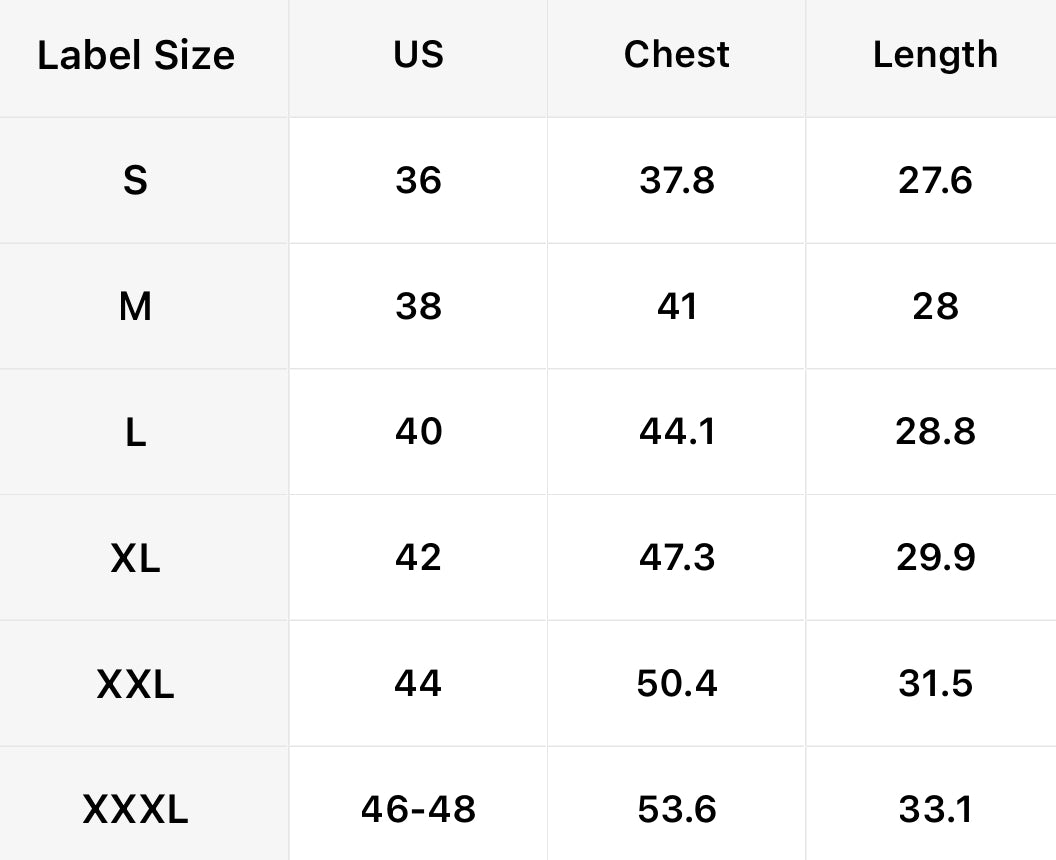1056x860 pixels.
Task: Select the US column header
Action: point(418,55)
